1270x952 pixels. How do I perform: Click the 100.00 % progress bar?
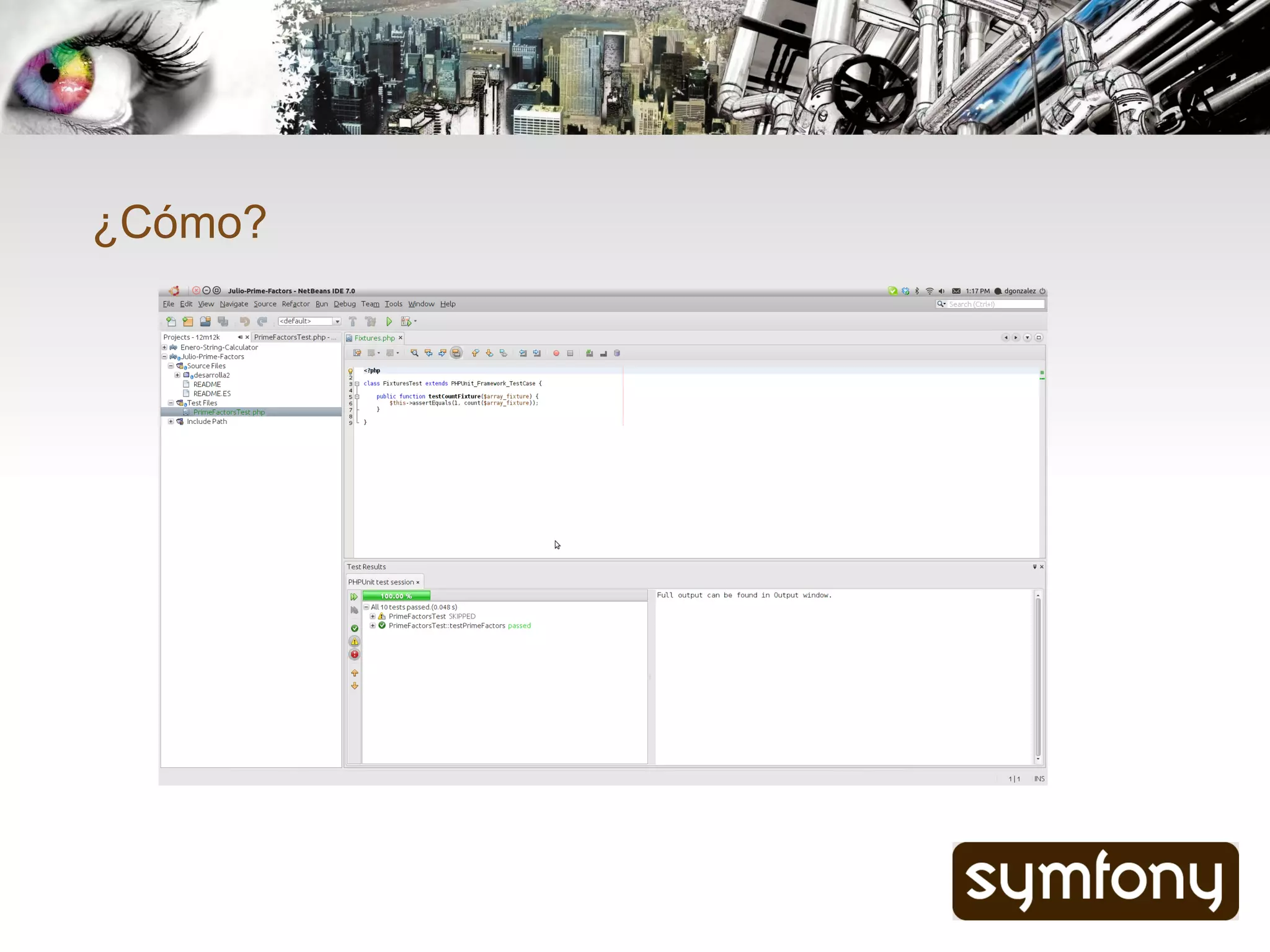(x=396, y=596)
